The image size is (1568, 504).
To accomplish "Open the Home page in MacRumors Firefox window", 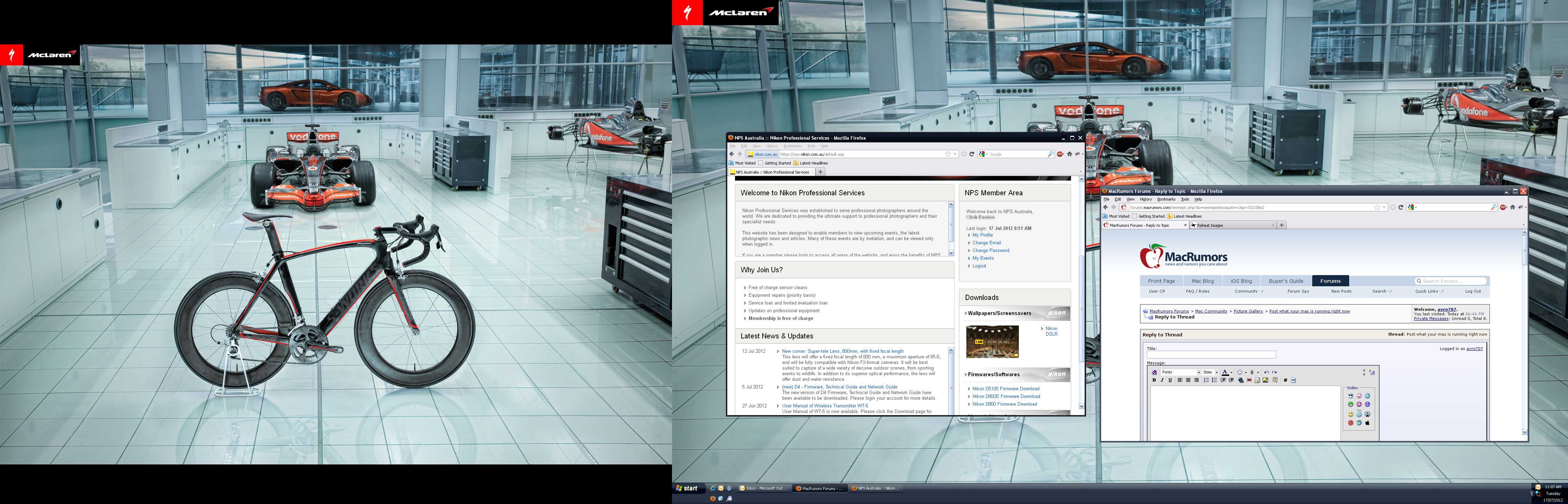I will pyautogui.click(x=1513, y=208).
